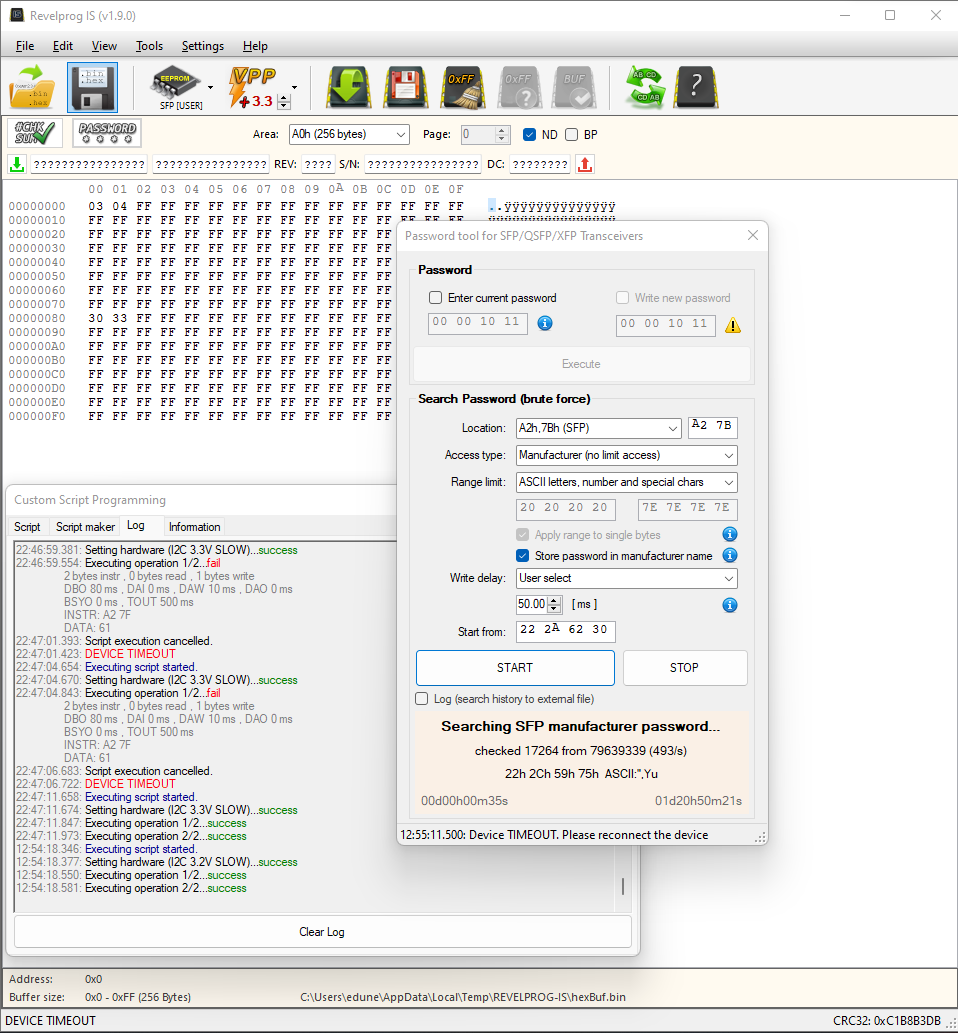The height and width of the screenshot is (1033, 958).
Task: Click hex byte 03 at address 00000000
Action: (x=96, y=206)
